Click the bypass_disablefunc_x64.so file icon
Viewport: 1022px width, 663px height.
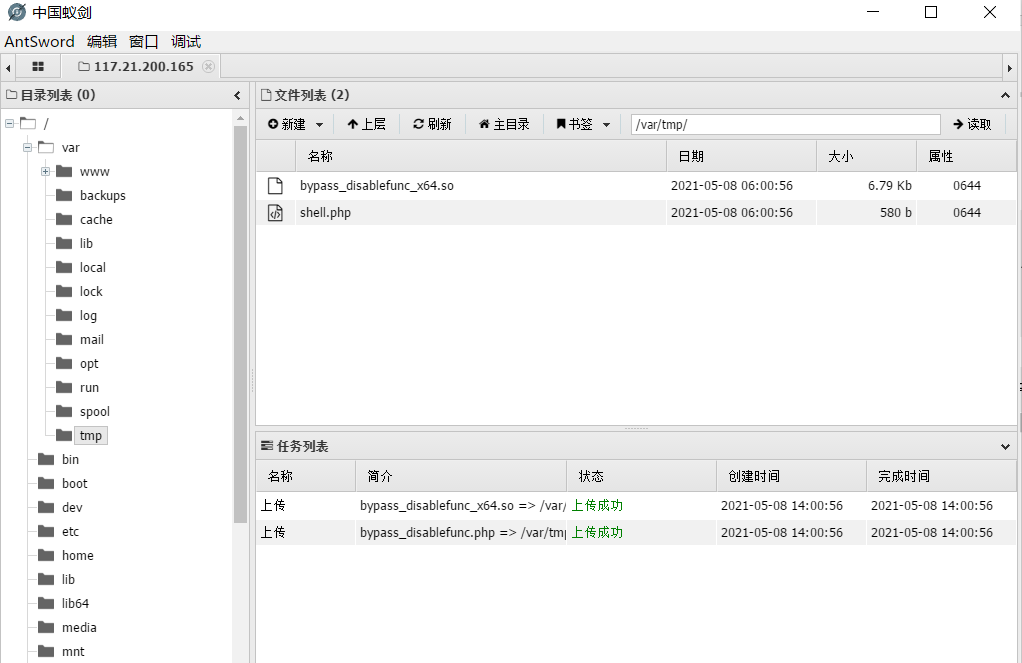pos(276,186)
